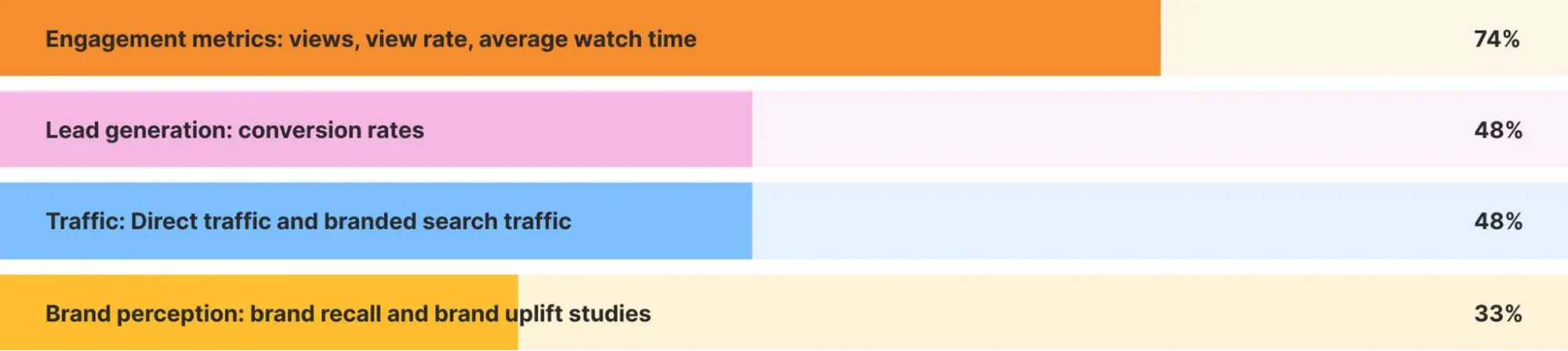Click the 74% value
The image size is (1568, 351).
pos(1497,39)
